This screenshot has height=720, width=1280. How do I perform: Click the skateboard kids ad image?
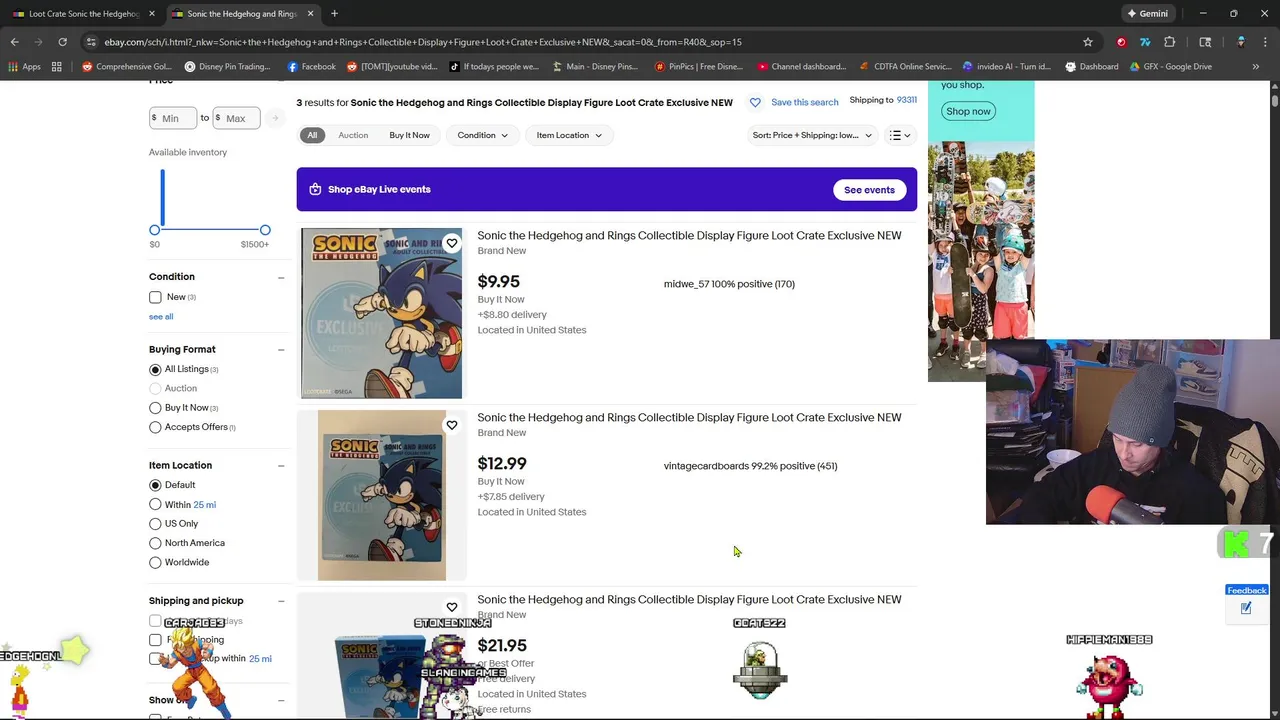[x=981, y=260]
